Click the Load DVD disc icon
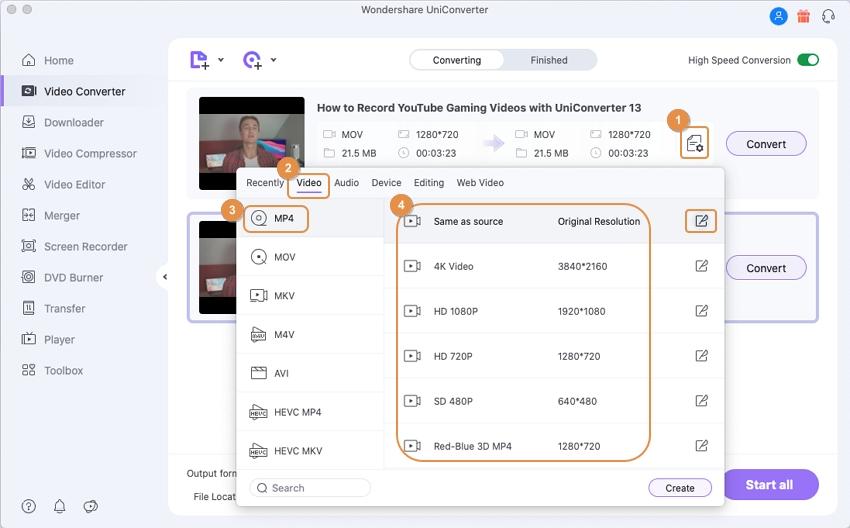The height and width of the screenshot is (528, 850). coord(253,60)
